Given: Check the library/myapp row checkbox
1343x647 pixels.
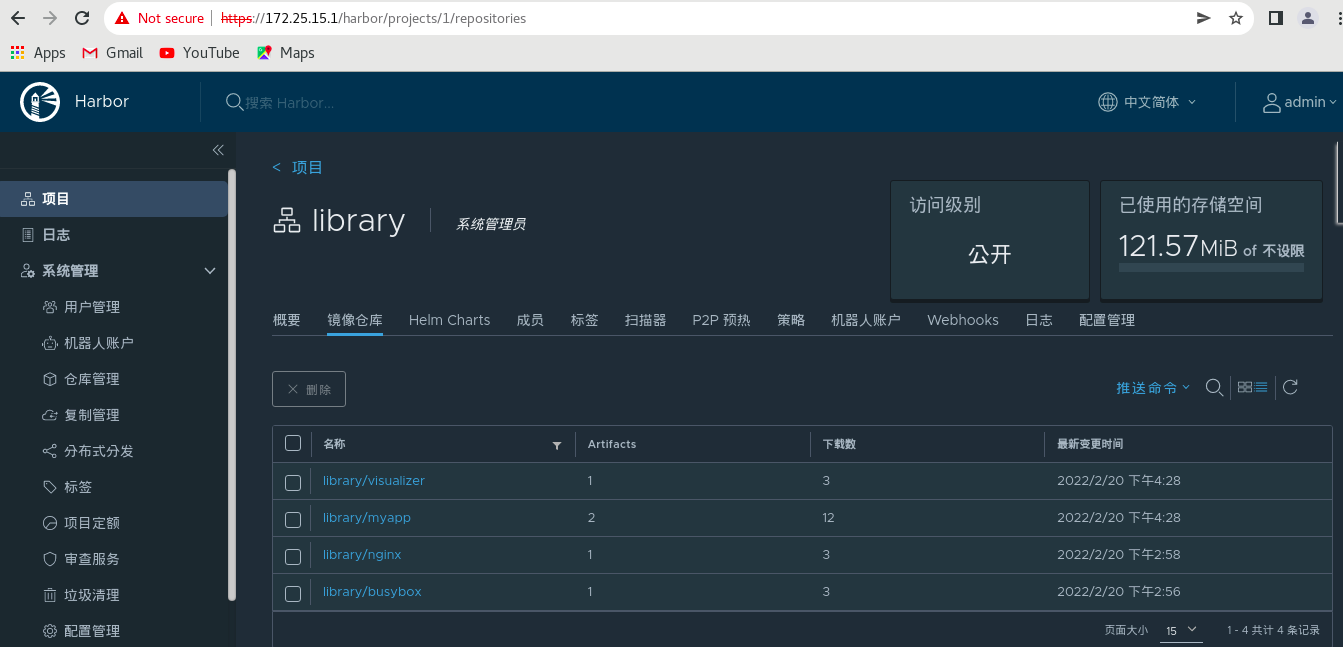Looking at the screenshot, I should coord(293,520).
